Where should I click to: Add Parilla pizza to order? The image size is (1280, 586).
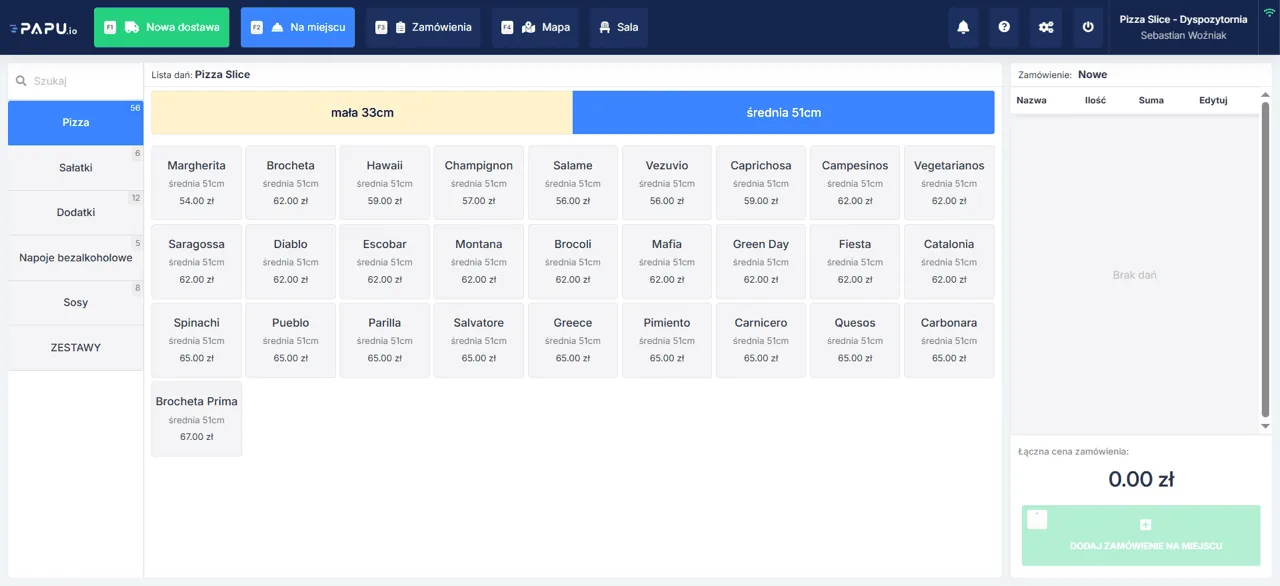pos(384,340)
